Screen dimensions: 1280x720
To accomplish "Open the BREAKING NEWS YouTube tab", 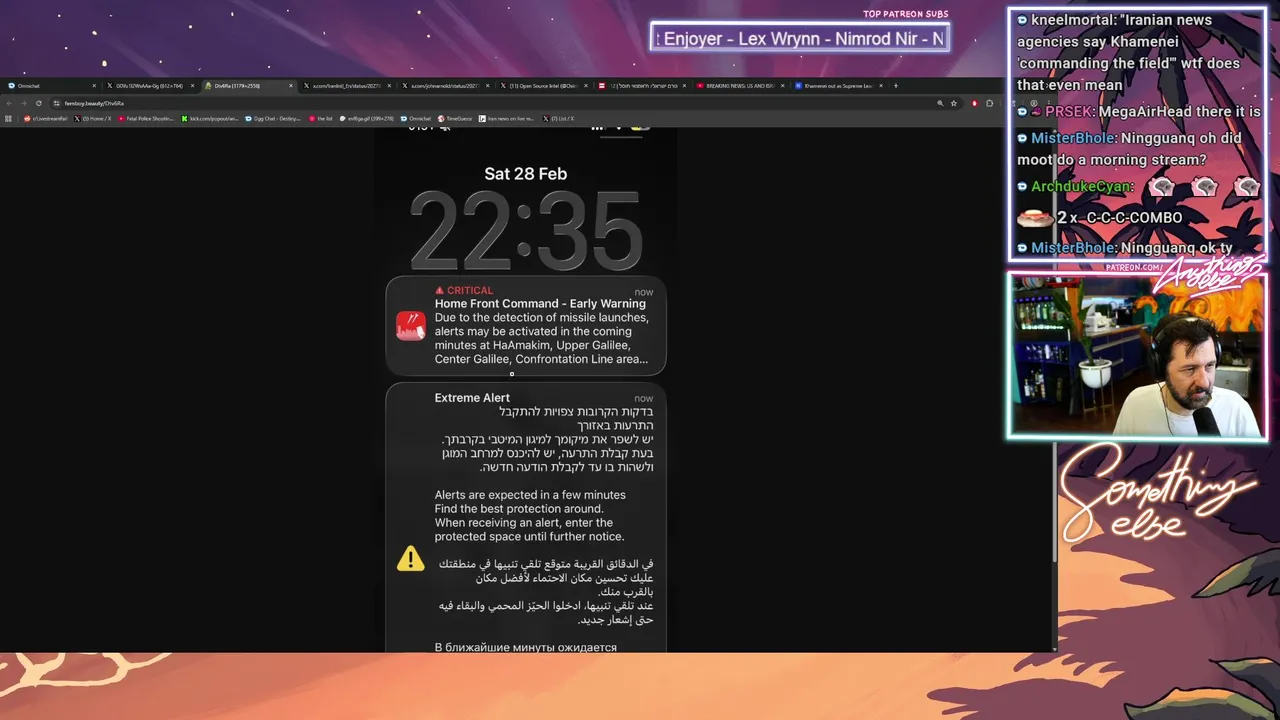I will 742,86.
